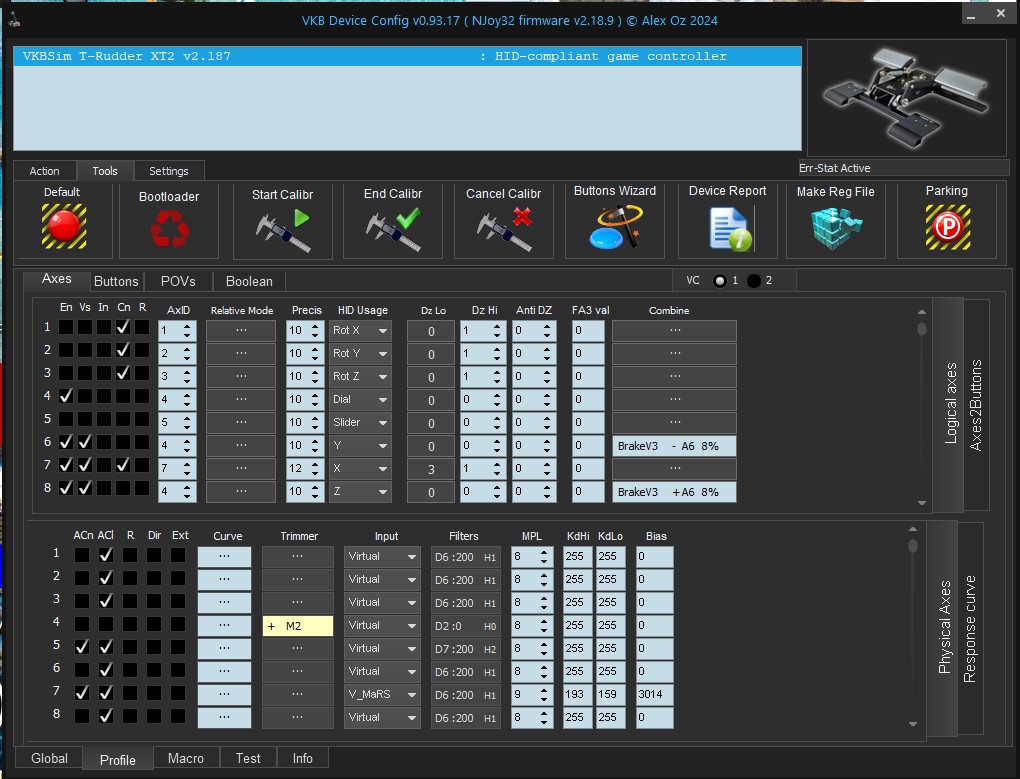1020x779 pixels.
Task: Launch the Buttons Wizard icon
Action: click(615, 227)
